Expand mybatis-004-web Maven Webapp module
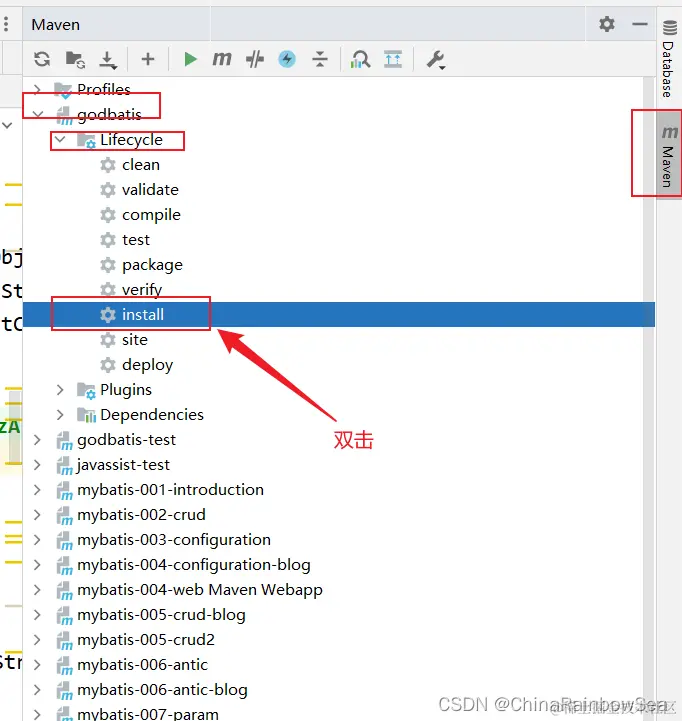This screenshot has width=682, height=721. pyautogui.click(x=38, y=590)
